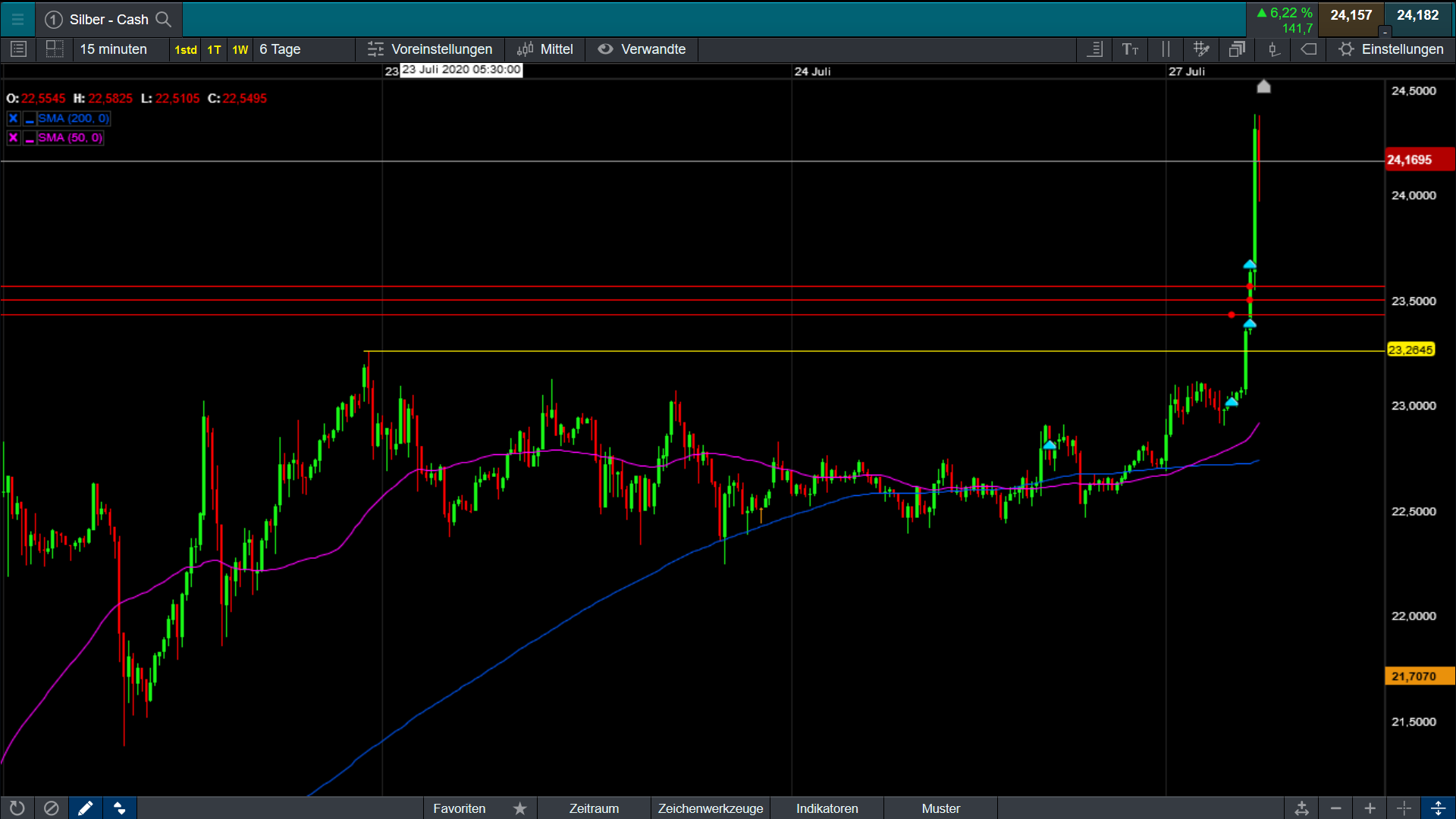This screenshot has height=819, width=1456.
Task: Click the Voreinstellungen button
Action: pyautogui.click(x=430, y=49)
